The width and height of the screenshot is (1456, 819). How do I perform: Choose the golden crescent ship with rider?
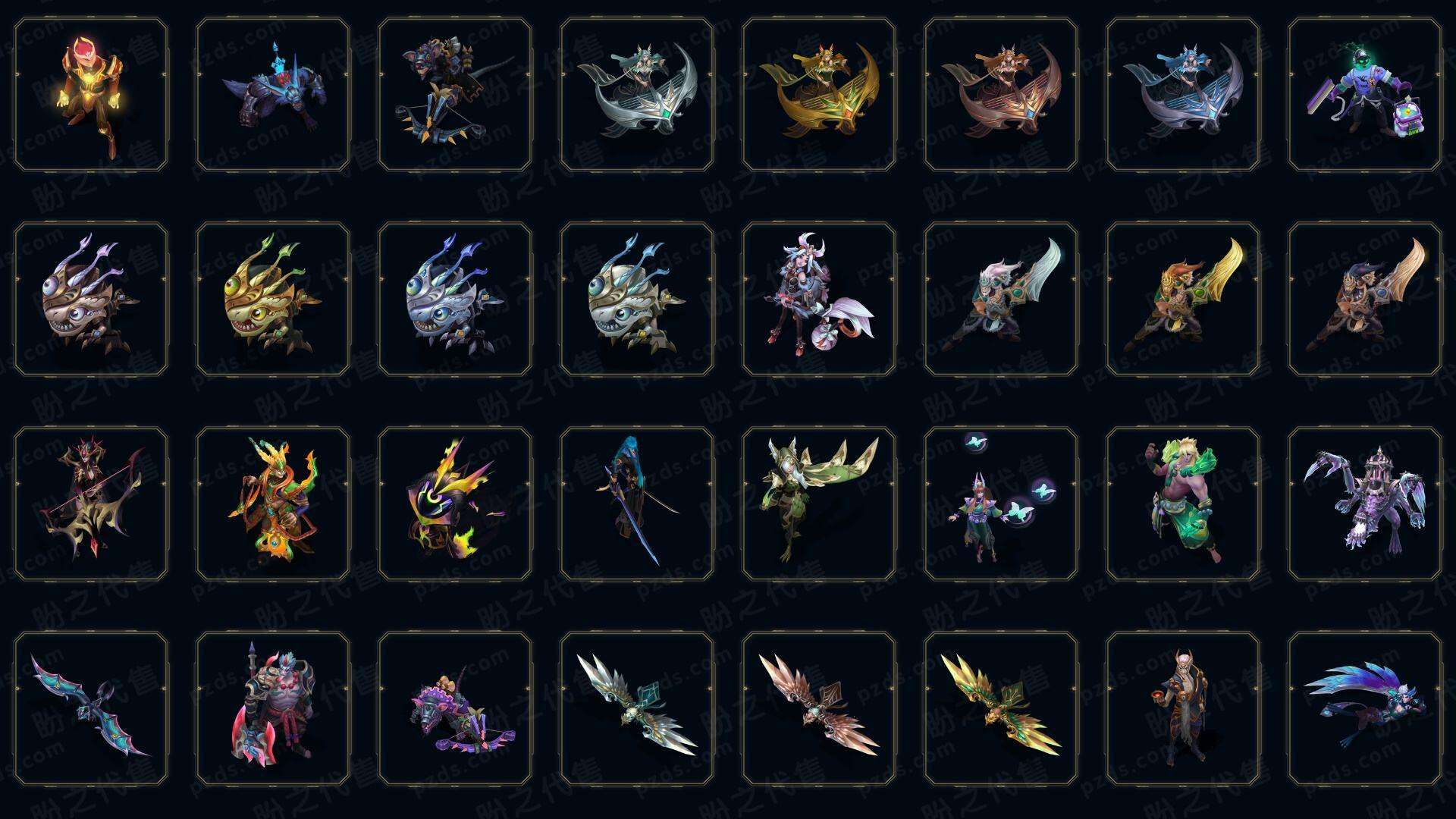819,95
